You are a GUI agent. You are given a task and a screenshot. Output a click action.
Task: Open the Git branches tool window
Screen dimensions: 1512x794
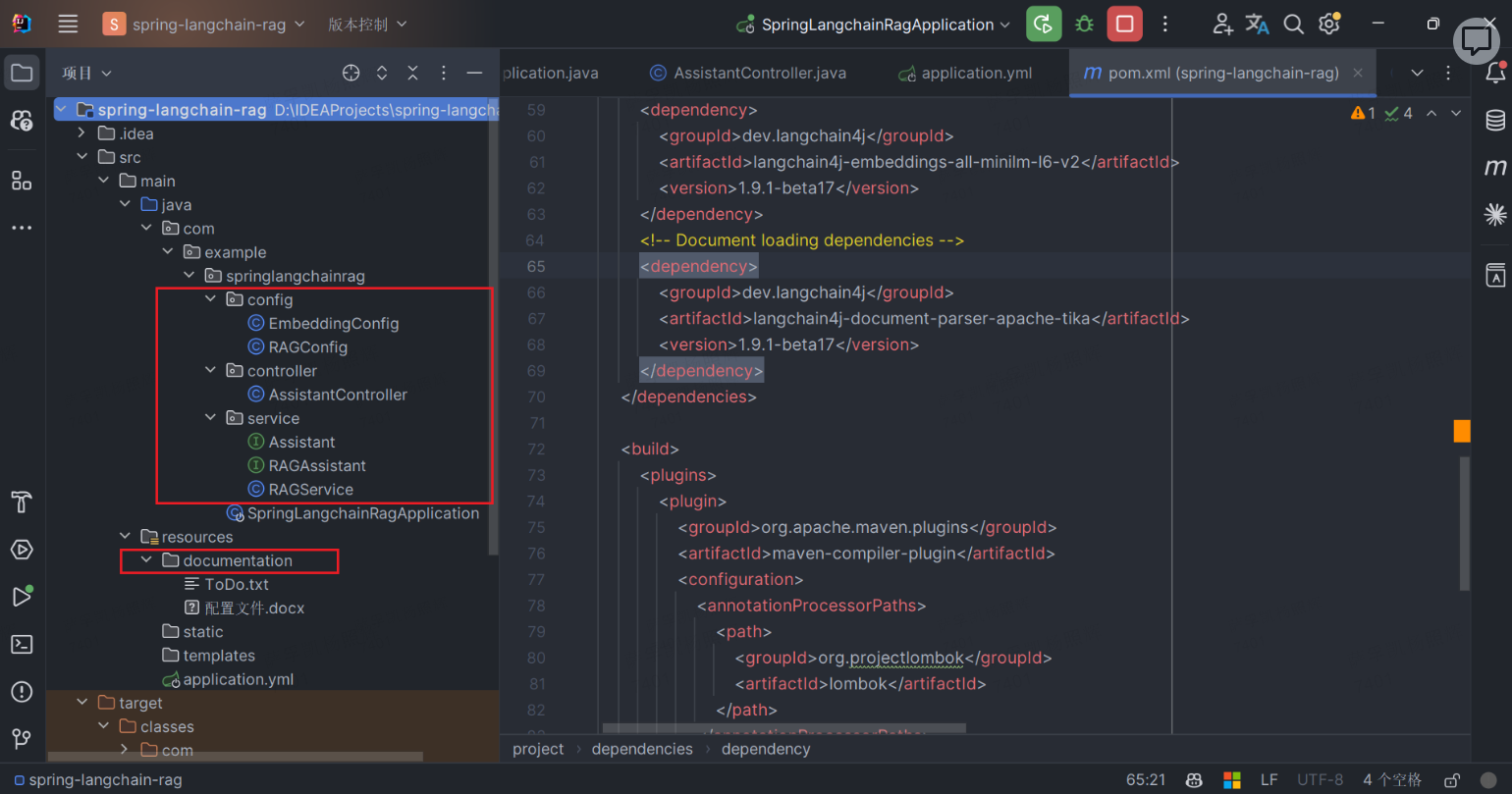(x=22, y=738)
